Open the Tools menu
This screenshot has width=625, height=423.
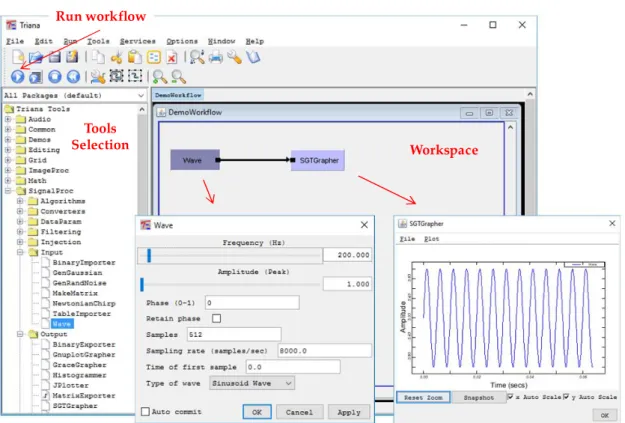tap(98, 41)
